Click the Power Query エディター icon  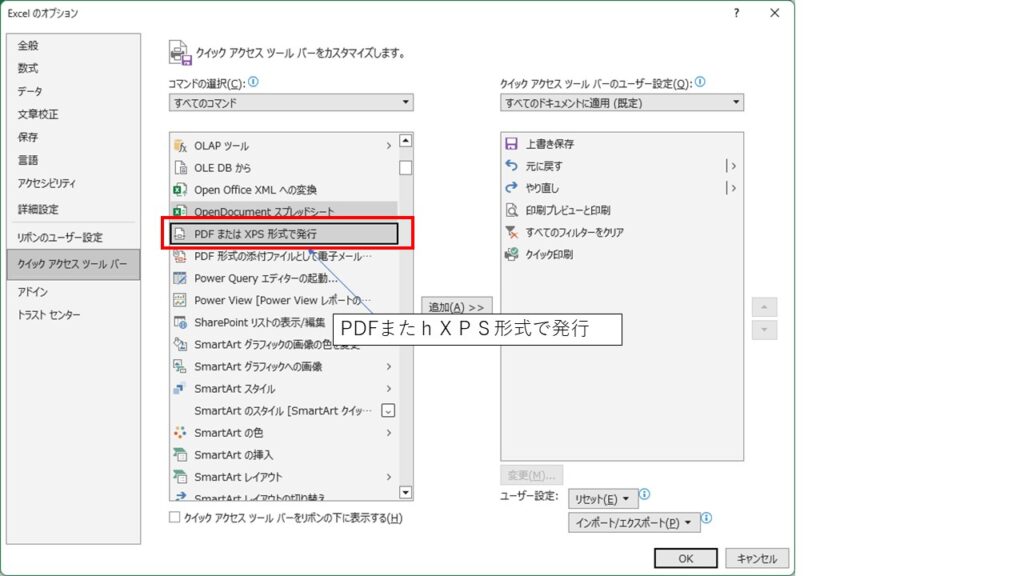tap(180, 278)
